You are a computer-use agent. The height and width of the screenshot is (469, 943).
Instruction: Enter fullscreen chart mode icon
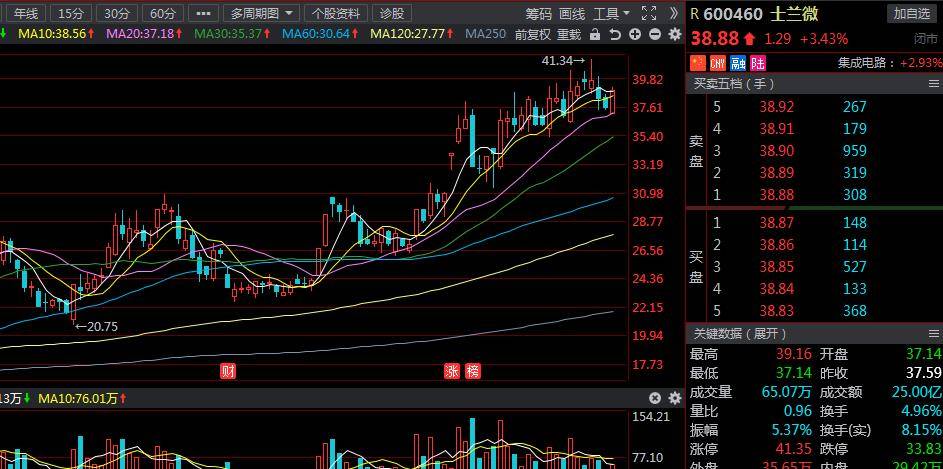point(648,13)
